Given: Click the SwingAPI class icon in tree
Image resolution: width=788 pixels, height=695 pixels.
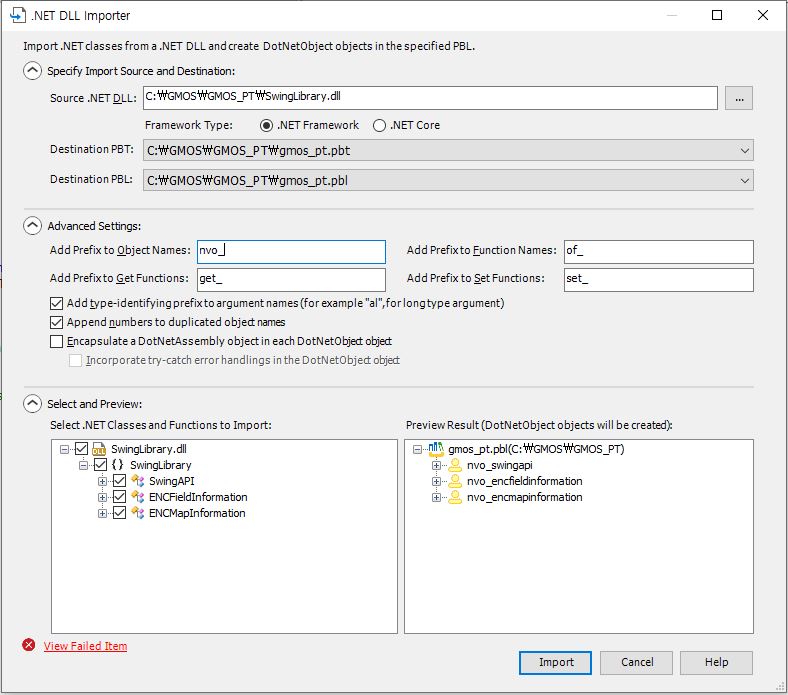Looking at the screenshot, I should (138, 481).
